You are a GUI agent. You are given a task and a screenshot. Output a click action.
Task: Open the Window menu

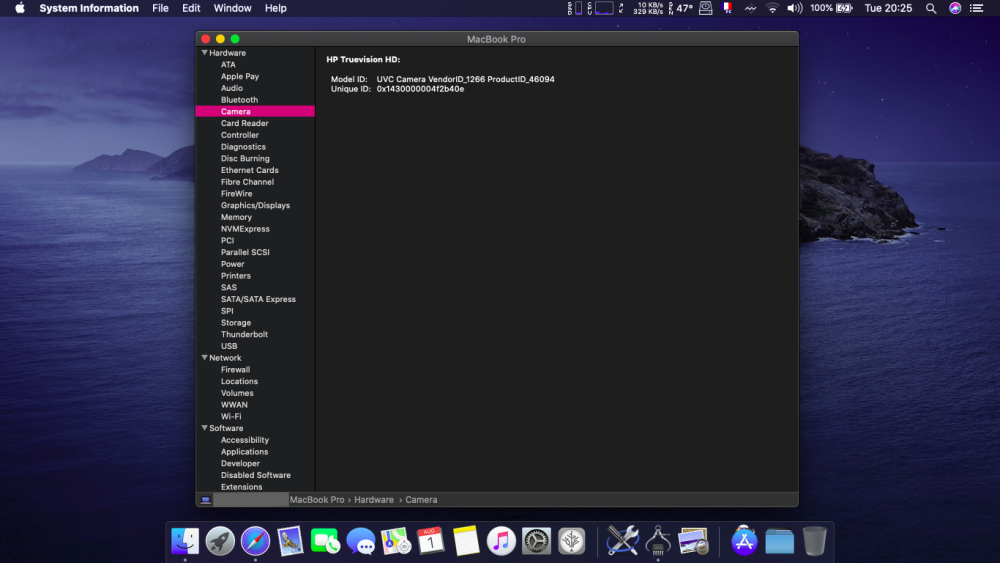click(x=232, y=8)
